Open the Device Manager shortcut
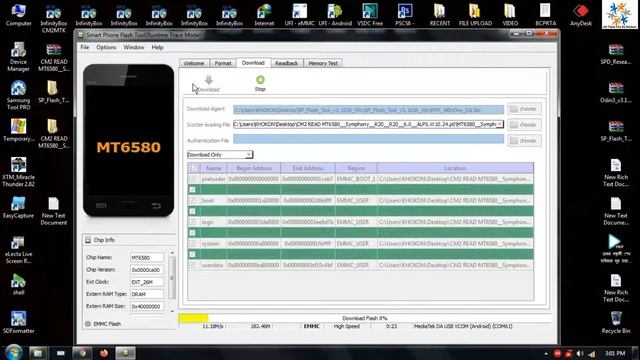This screenshot has width=640, height=360. point(18,57)
